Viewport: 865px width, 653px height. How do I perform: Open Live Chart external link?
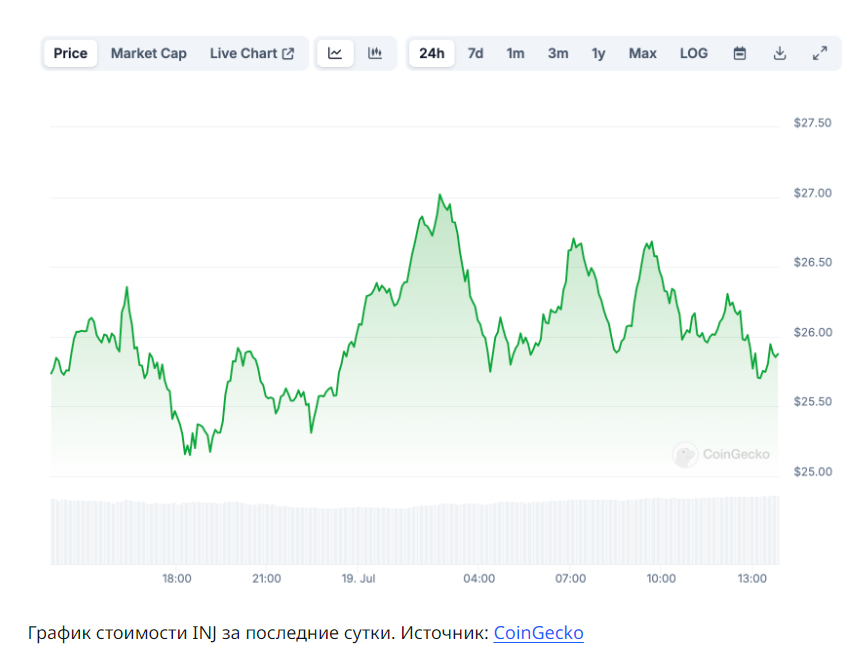(252, 53)
